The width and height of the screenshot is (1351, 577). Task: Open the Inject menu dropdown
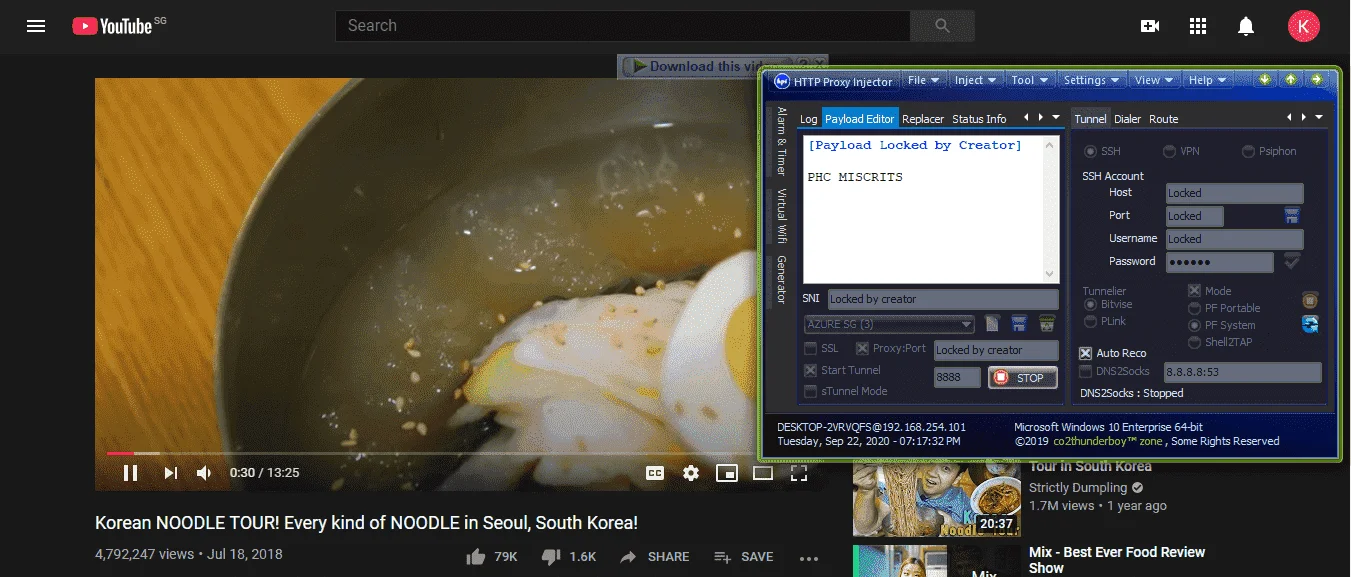976,80
